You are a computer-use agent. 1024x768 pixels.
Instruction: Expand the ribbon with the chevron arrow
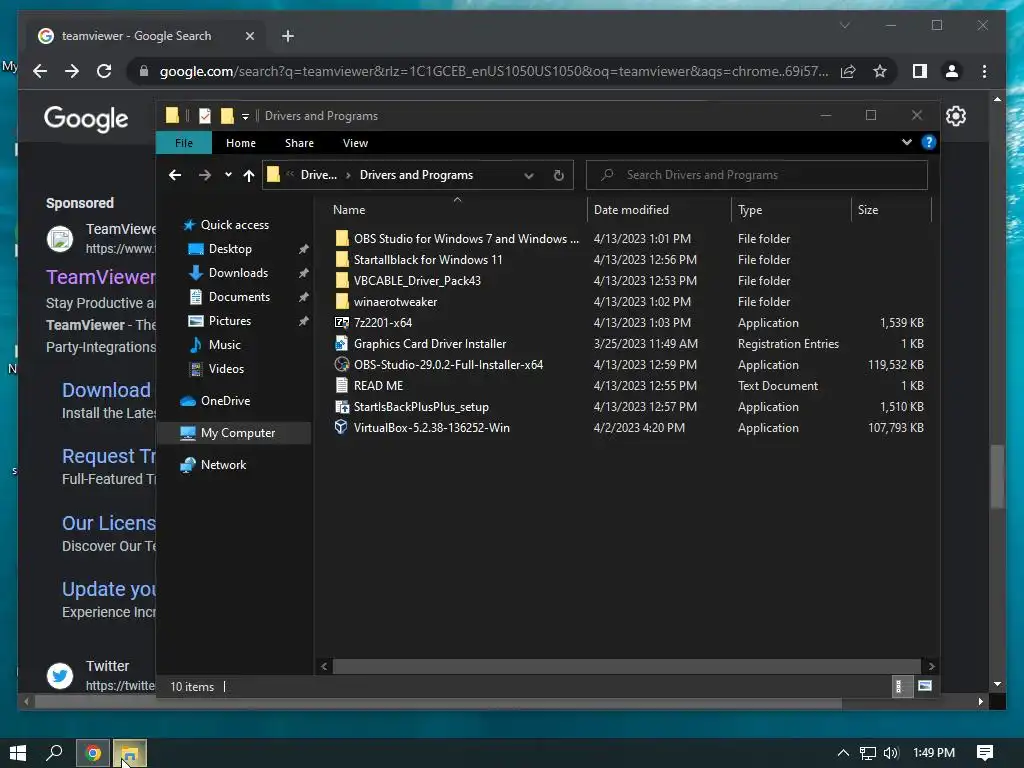click(x=906, y=142)
